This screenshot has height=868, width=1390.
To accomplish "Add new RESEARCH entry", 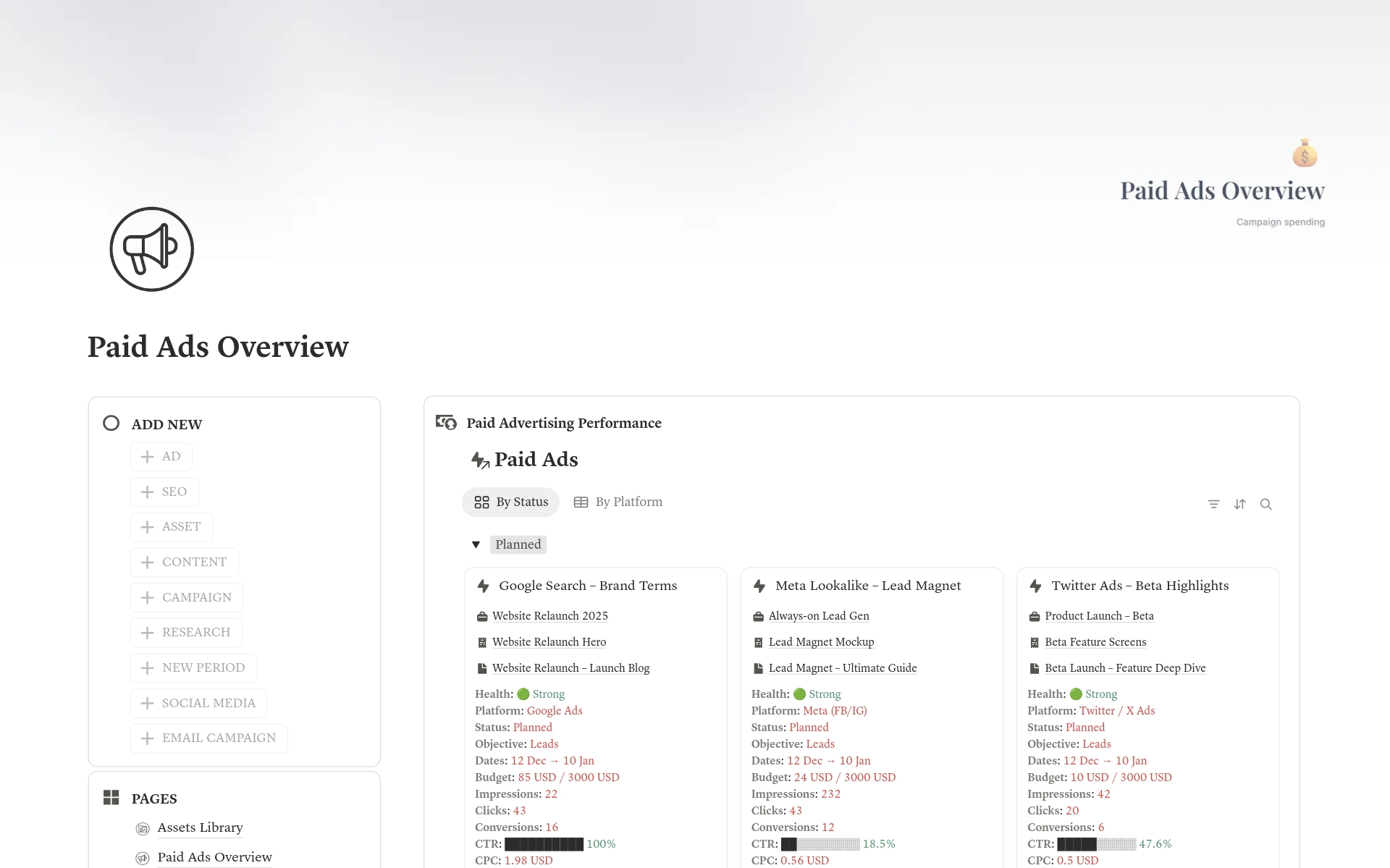I will (x=186, y=632).
